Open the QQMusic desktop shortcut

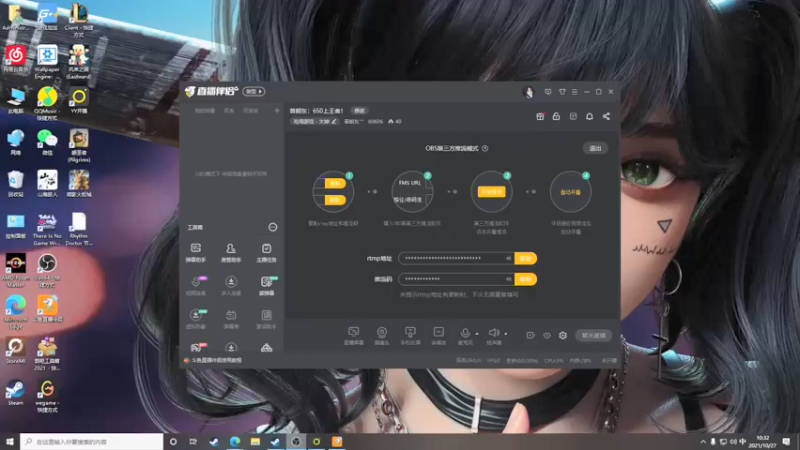coord(47,104)
